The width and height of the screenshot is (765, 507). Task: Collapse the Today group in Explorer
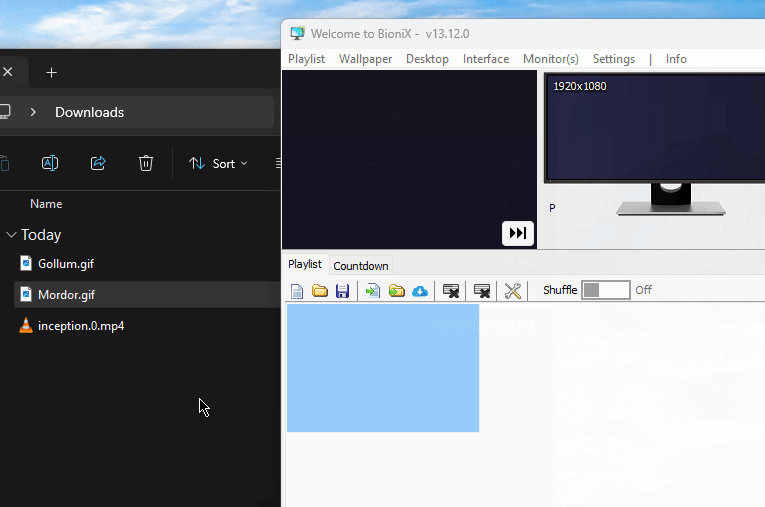pyautogui.click(x=11, y=235)
